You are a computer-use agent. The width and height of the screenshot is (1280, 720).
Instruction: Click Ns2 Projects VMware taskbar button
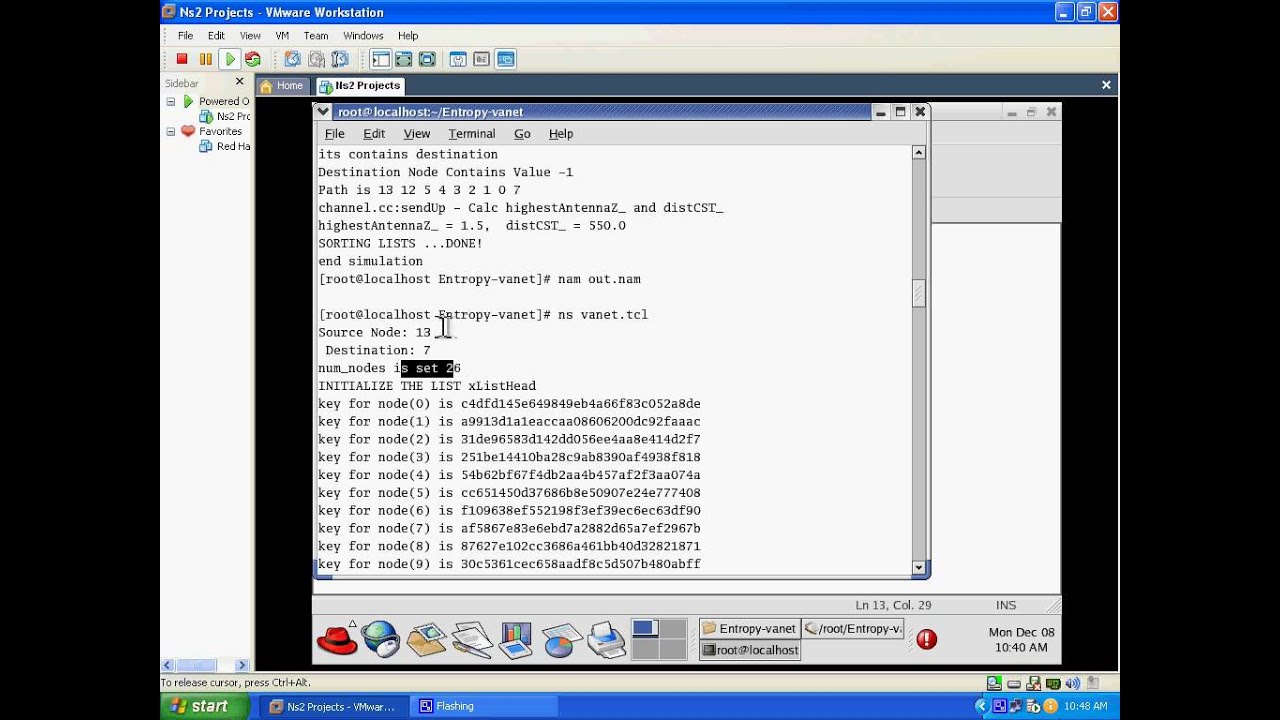[x=334, y=706]
